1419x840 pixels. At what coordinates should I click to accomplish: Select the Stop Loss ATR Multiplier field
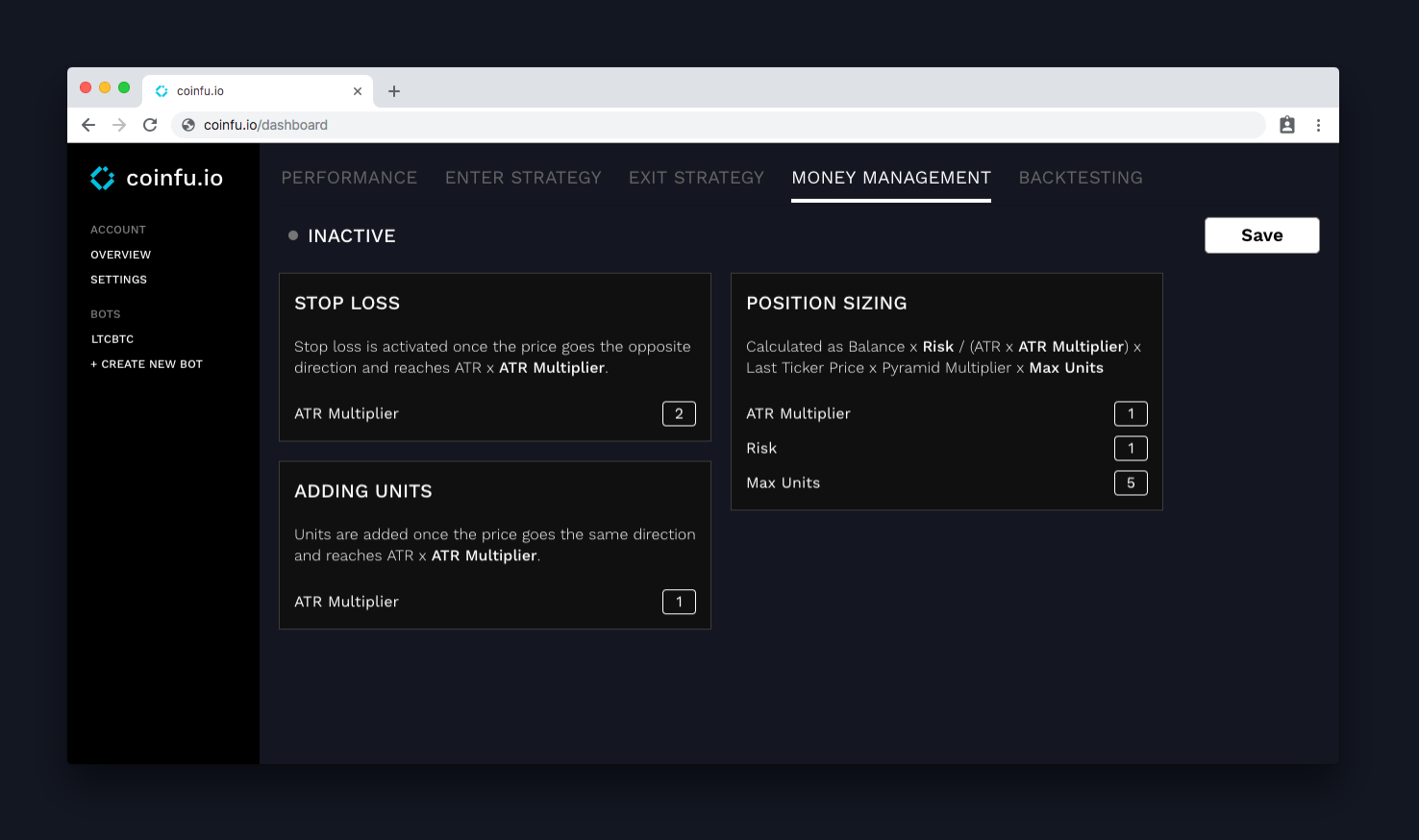[x=679, y=413]
